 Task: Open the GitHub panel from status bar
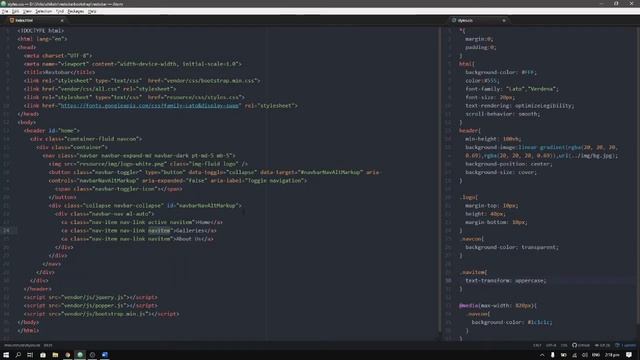[581, 345]
